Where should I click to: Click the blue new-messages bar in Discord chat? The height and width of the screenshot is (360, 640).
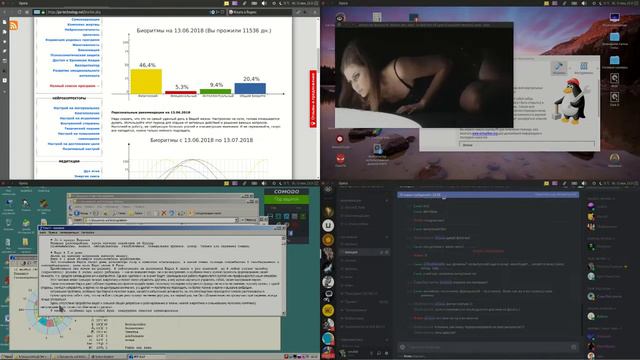488,195
